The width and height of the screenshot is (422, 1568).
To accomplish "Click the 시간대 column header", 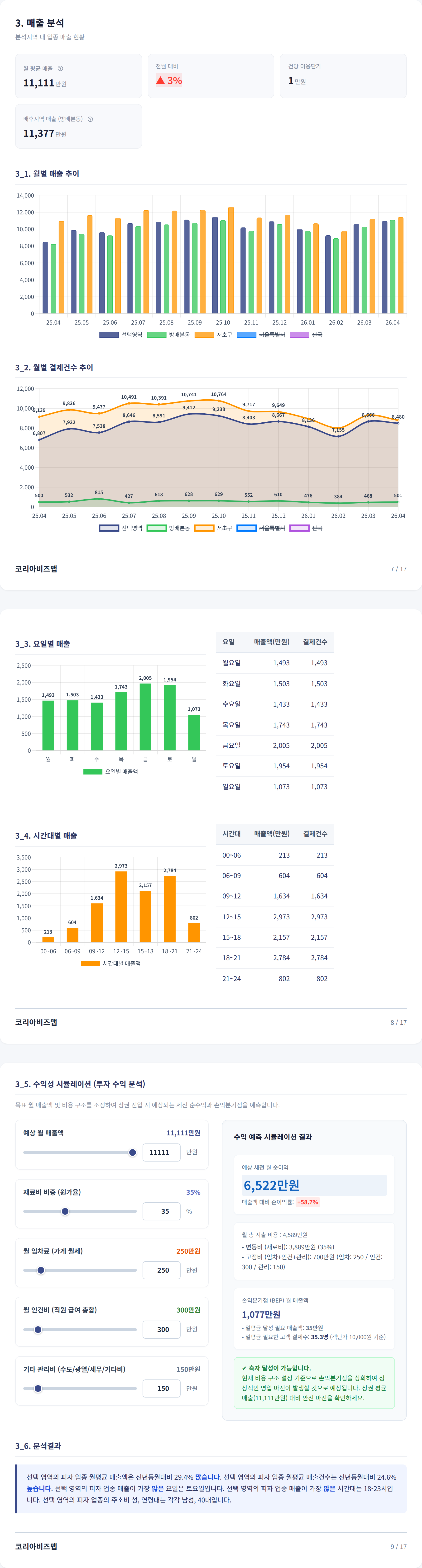I will click(x=231, y=834).
